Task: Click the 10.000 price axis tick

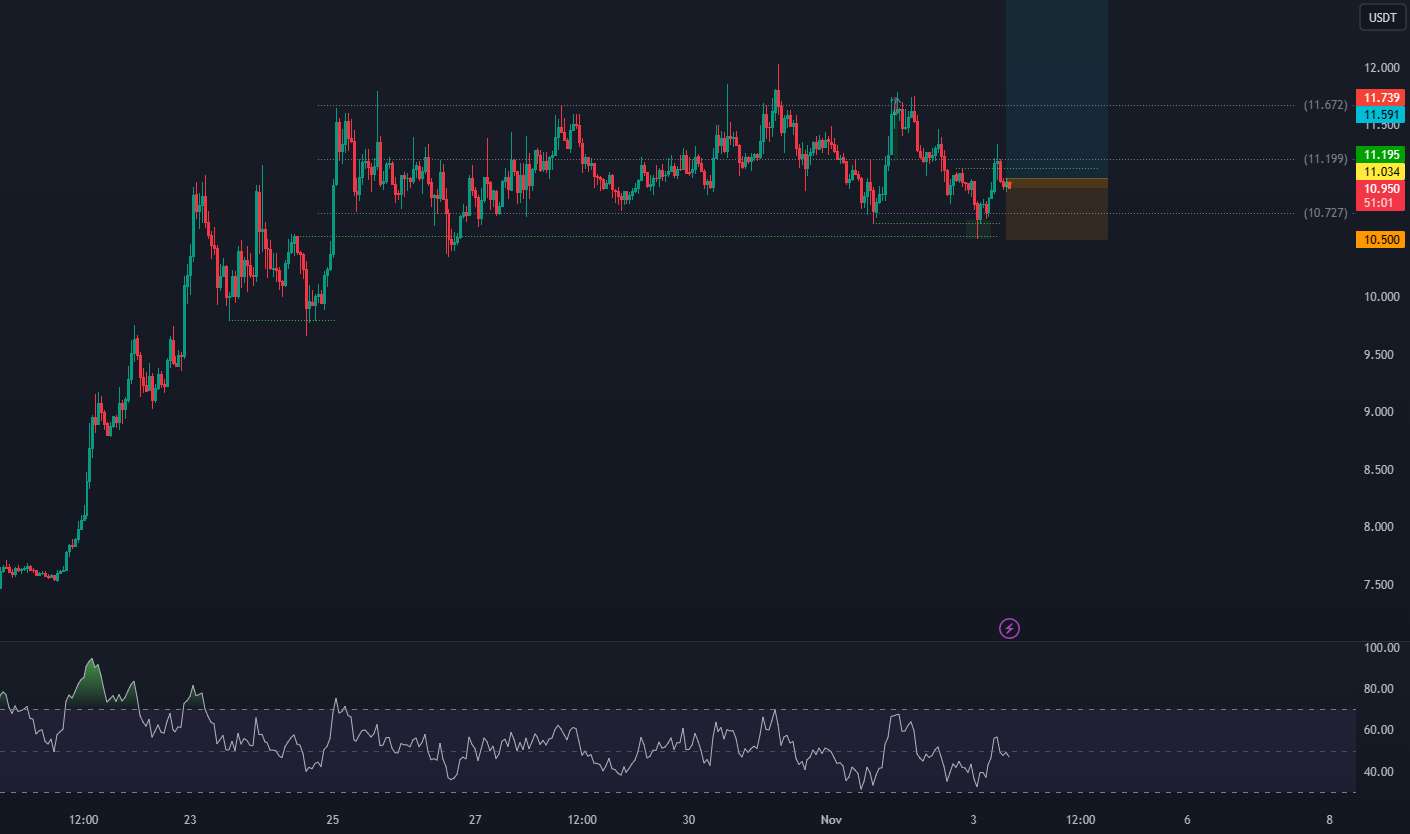Action: pos(1382,297)
